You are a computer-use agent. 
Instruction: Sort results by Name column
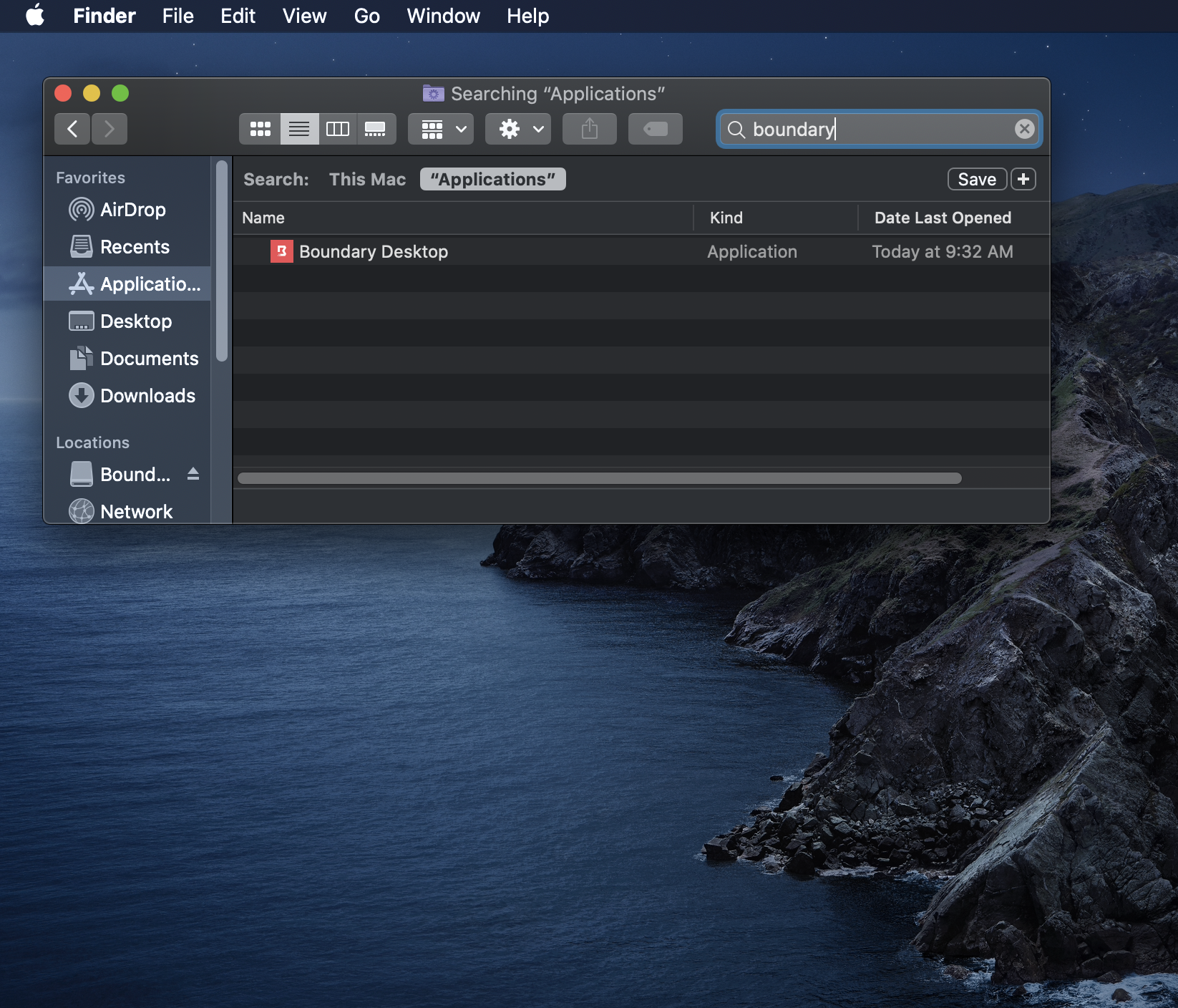click(x=463, y=218)
